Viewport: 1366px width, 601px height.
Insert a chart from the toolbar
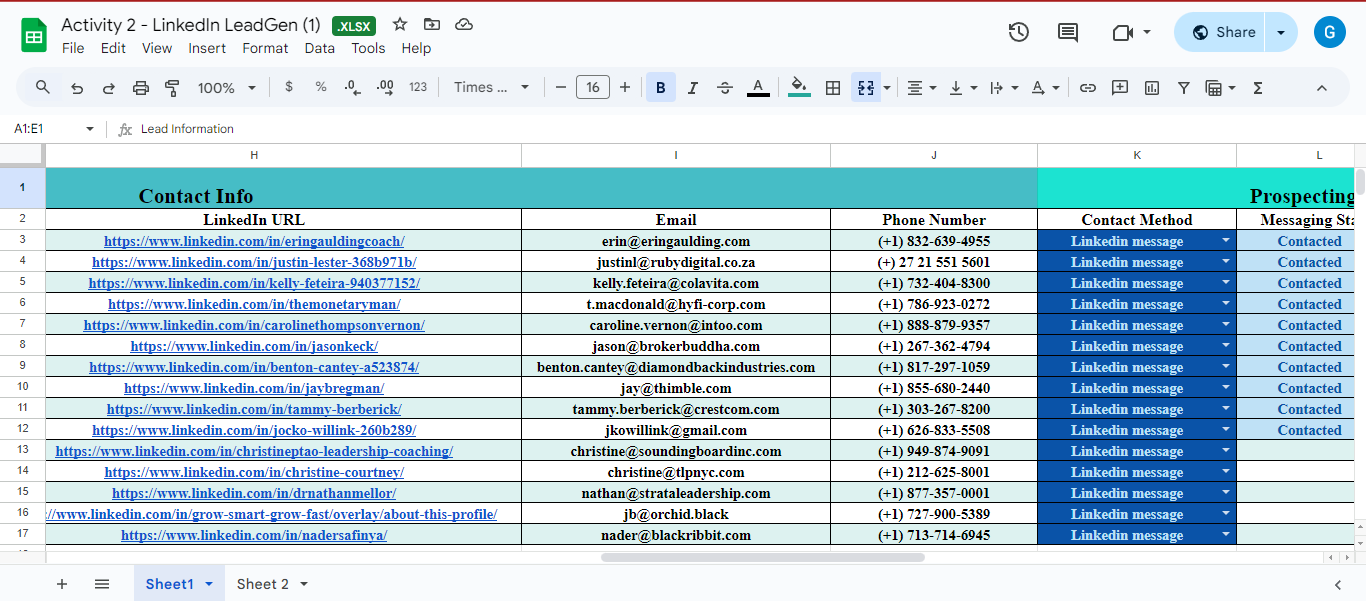[x=1152, y=88]
